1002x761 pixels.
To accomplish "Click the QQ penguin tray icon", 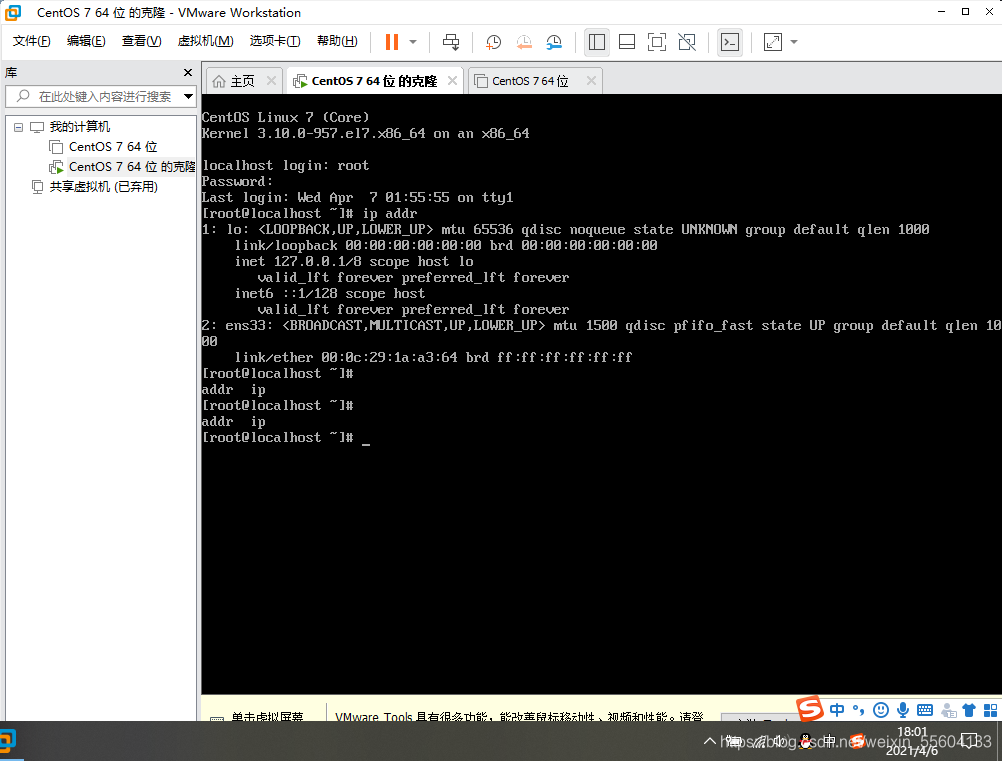I will pyautogui.click(x=806, y=741).
